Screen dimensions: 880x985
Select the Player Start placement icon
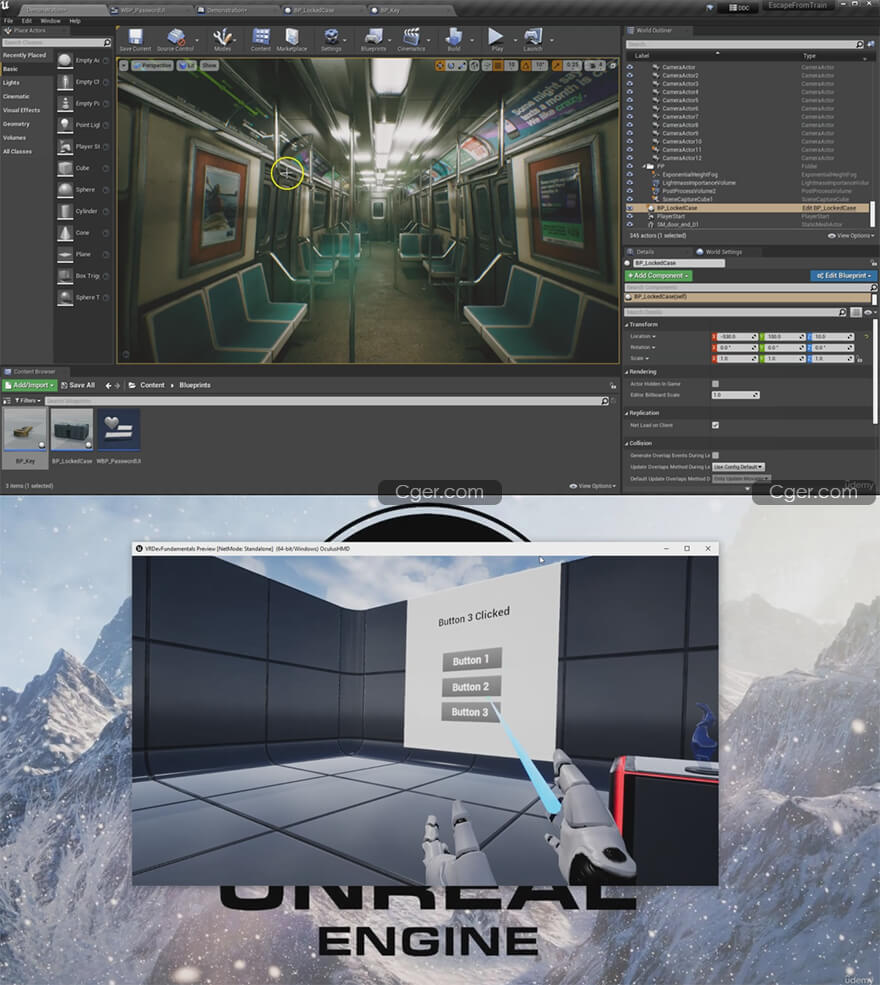65,146
